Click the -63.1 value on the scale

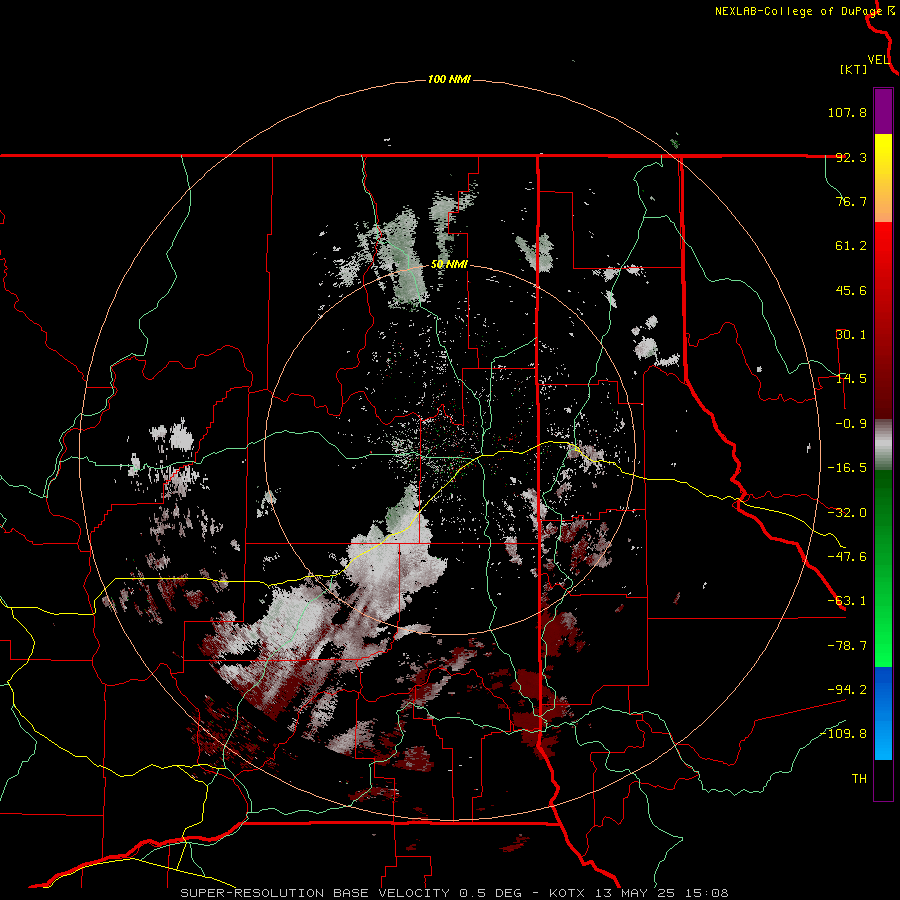pyautogui.click(x=847, y=601)
